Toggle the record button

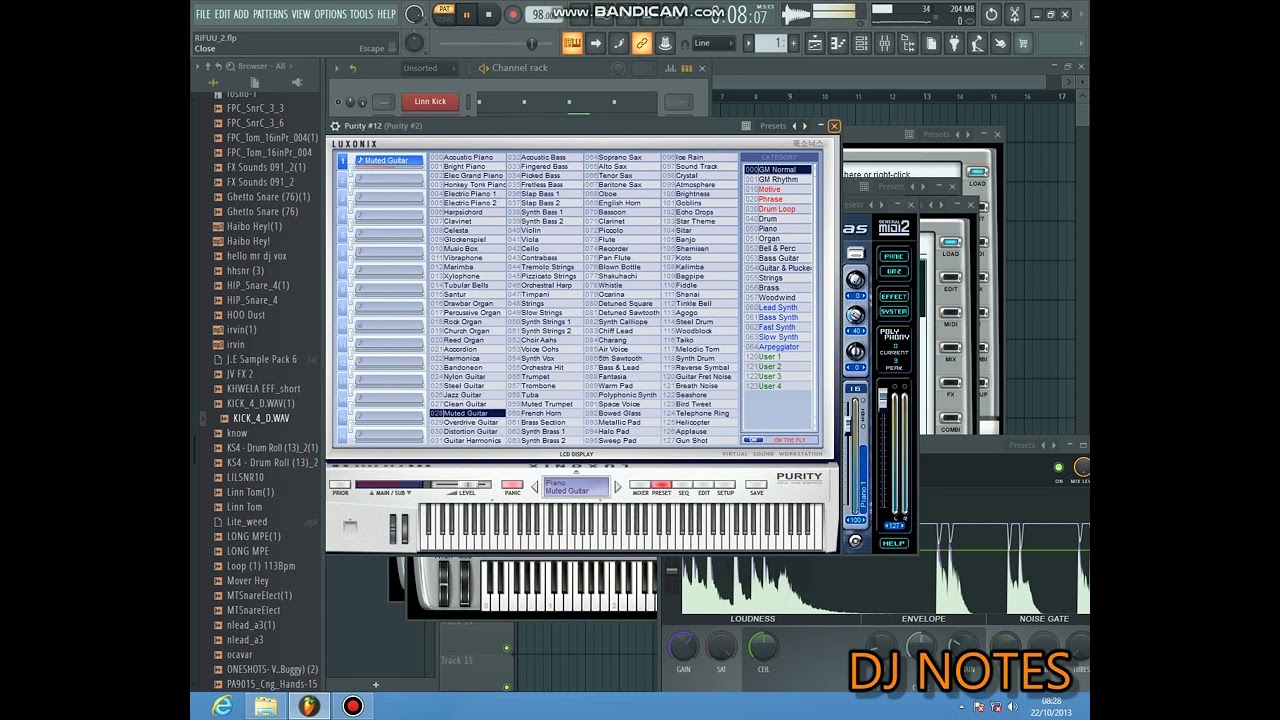pyautogui.click(x=512, y=14)
